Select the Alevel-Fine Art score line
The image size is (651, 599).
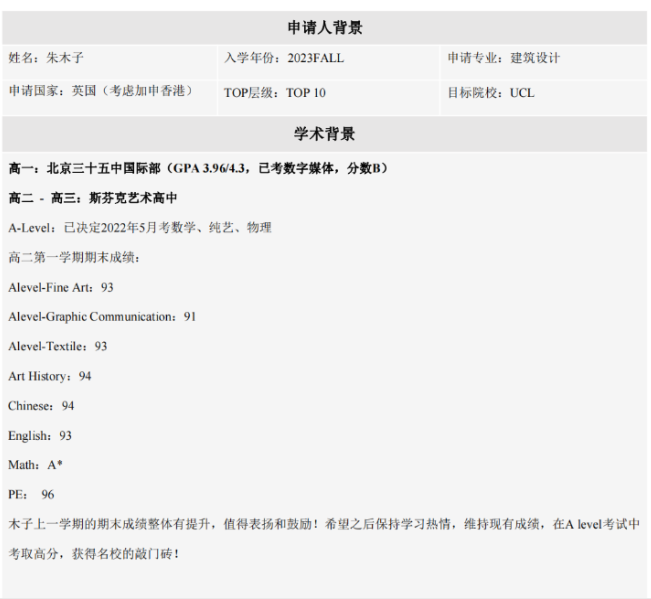click(61, 288)
